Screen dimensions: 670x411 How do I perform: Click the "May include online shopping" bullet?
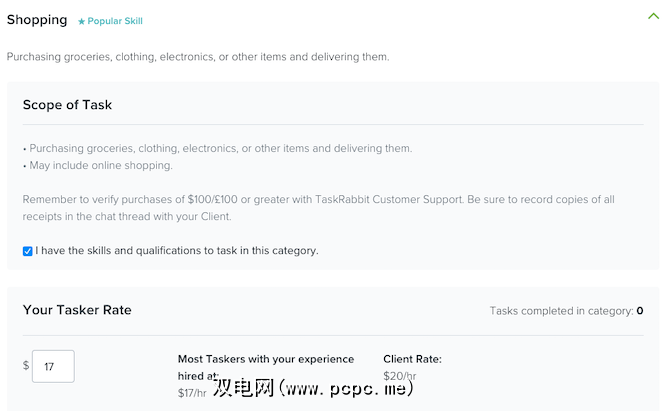coord(100,165)
